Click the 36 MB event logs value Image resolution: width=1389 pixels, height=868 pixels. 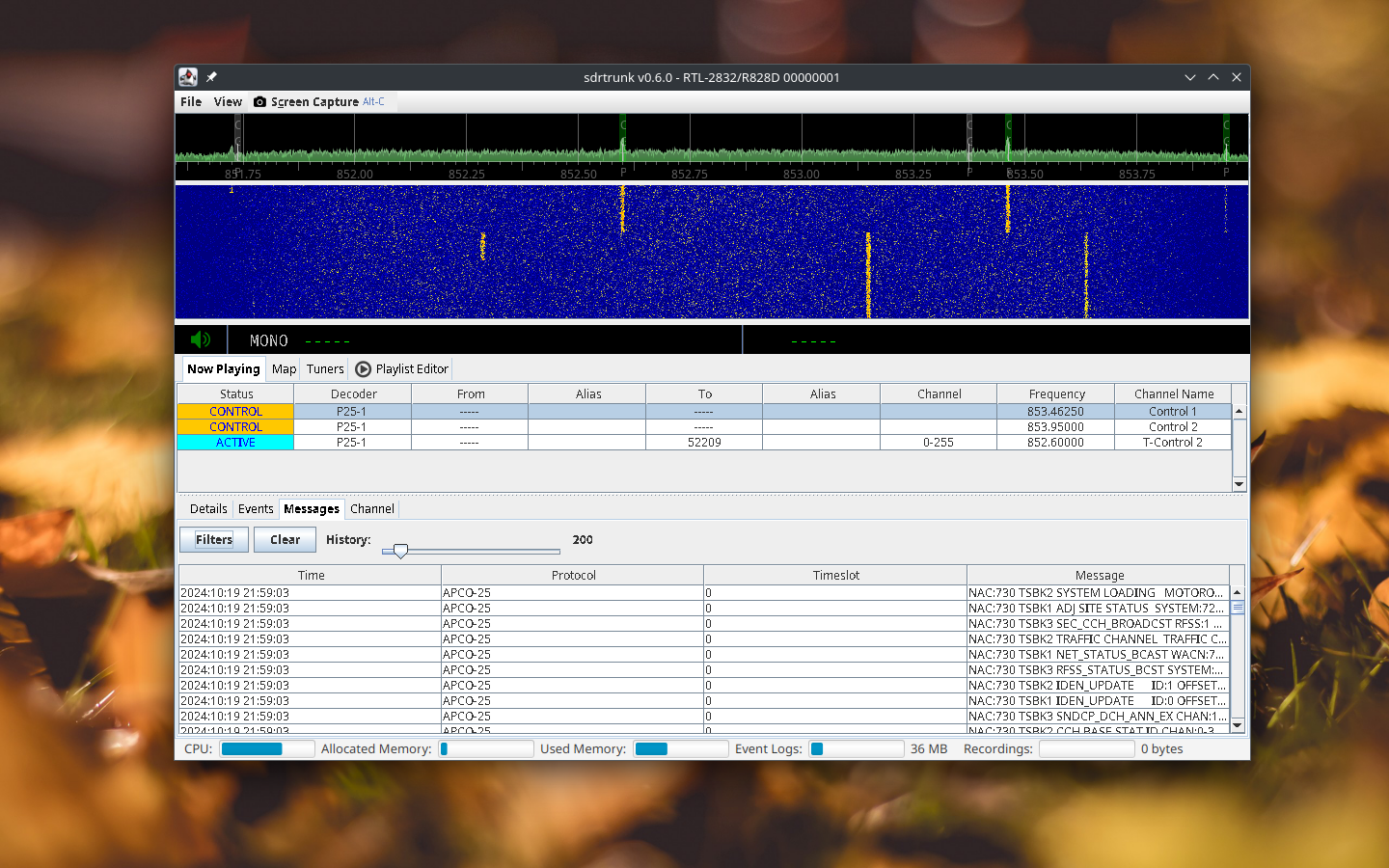[929, 748]
